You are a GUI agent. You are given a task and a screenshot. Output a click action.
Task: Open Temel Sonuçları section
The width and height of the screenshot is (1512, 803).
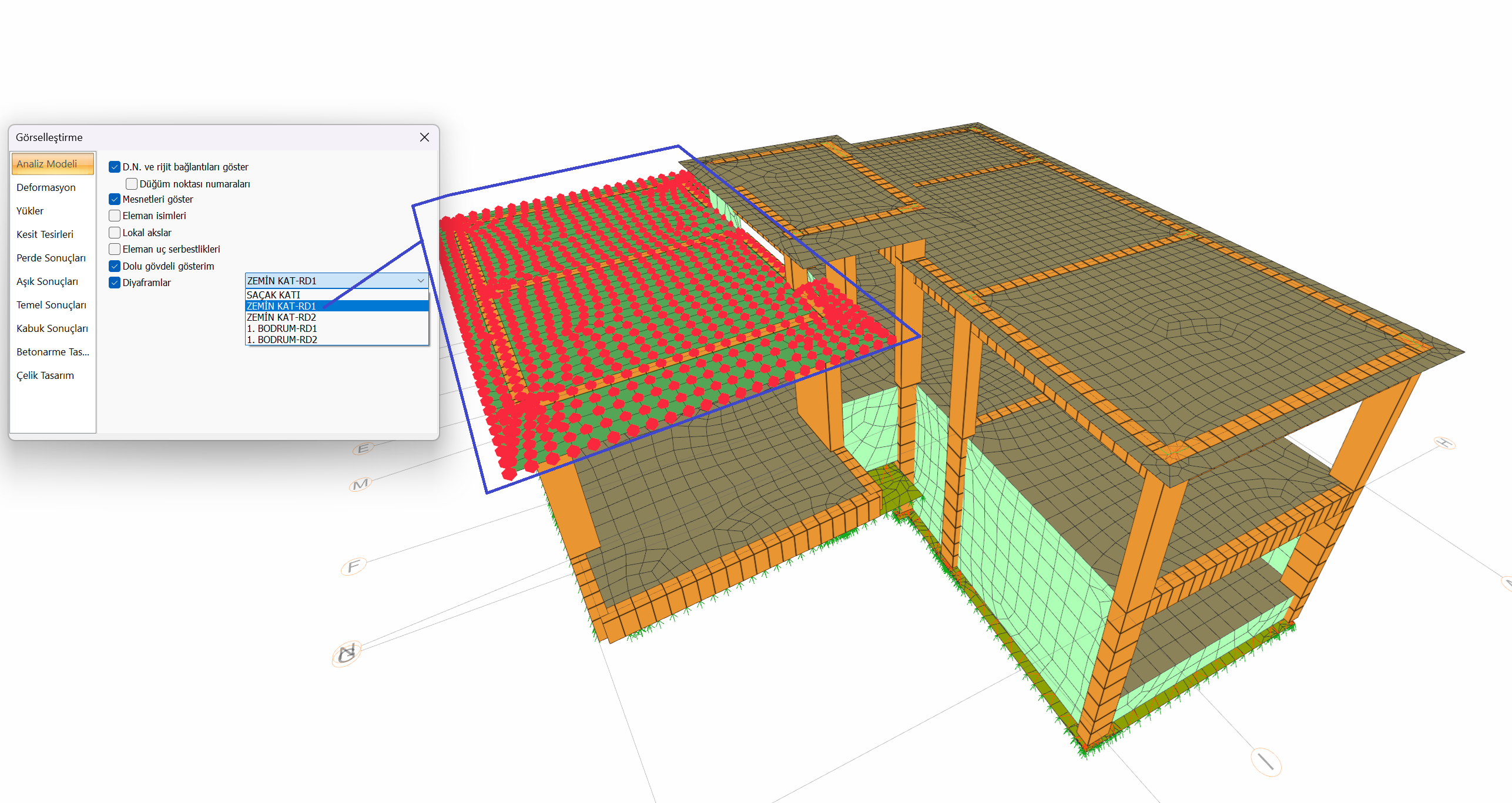(51, 305)
